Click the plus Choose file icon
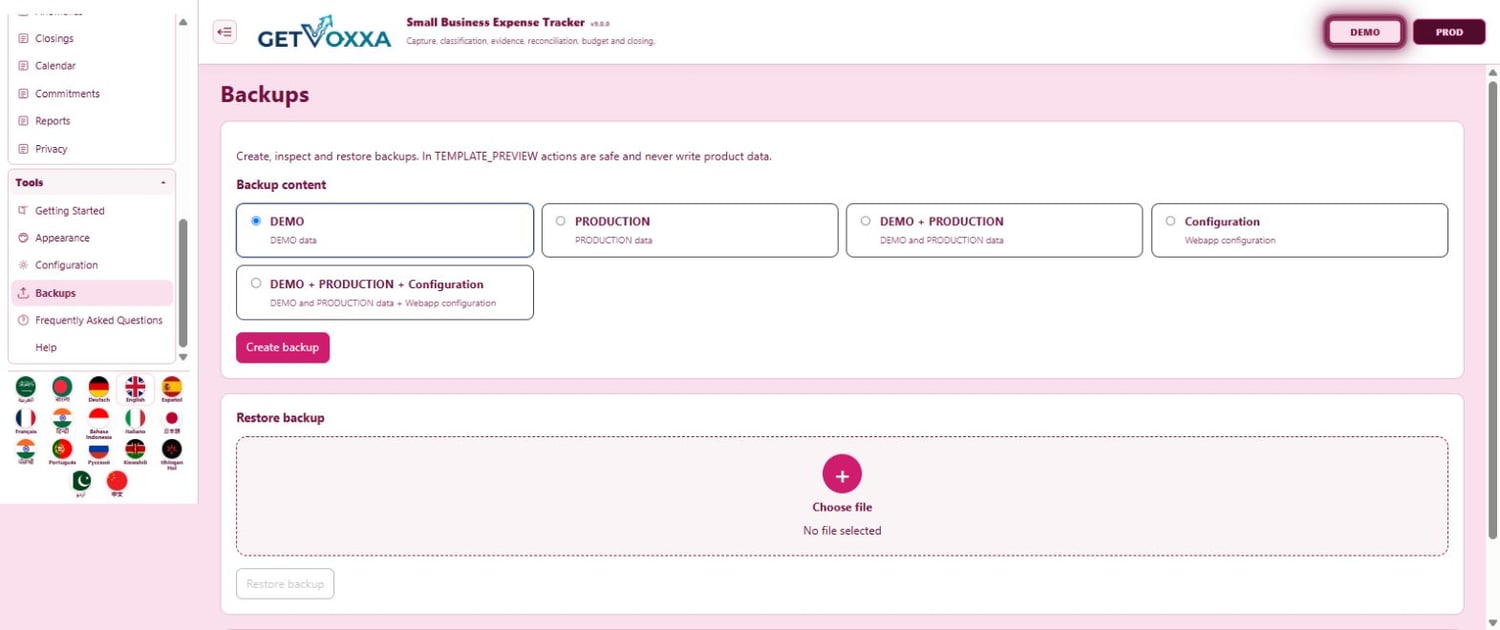 click(842, 475)
